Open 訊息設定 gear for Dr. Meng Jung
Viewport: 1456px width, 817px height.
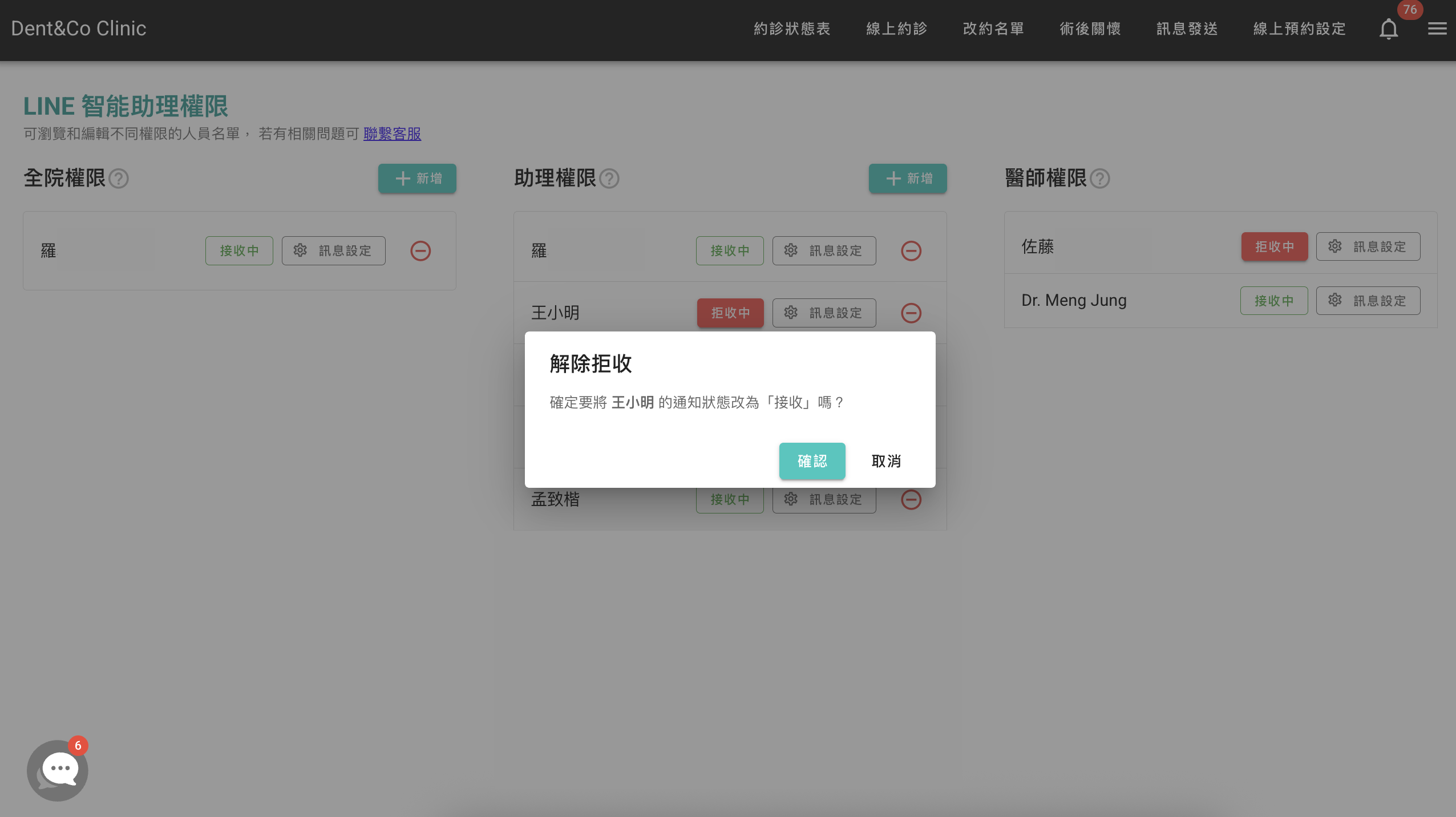[1367, 301]
